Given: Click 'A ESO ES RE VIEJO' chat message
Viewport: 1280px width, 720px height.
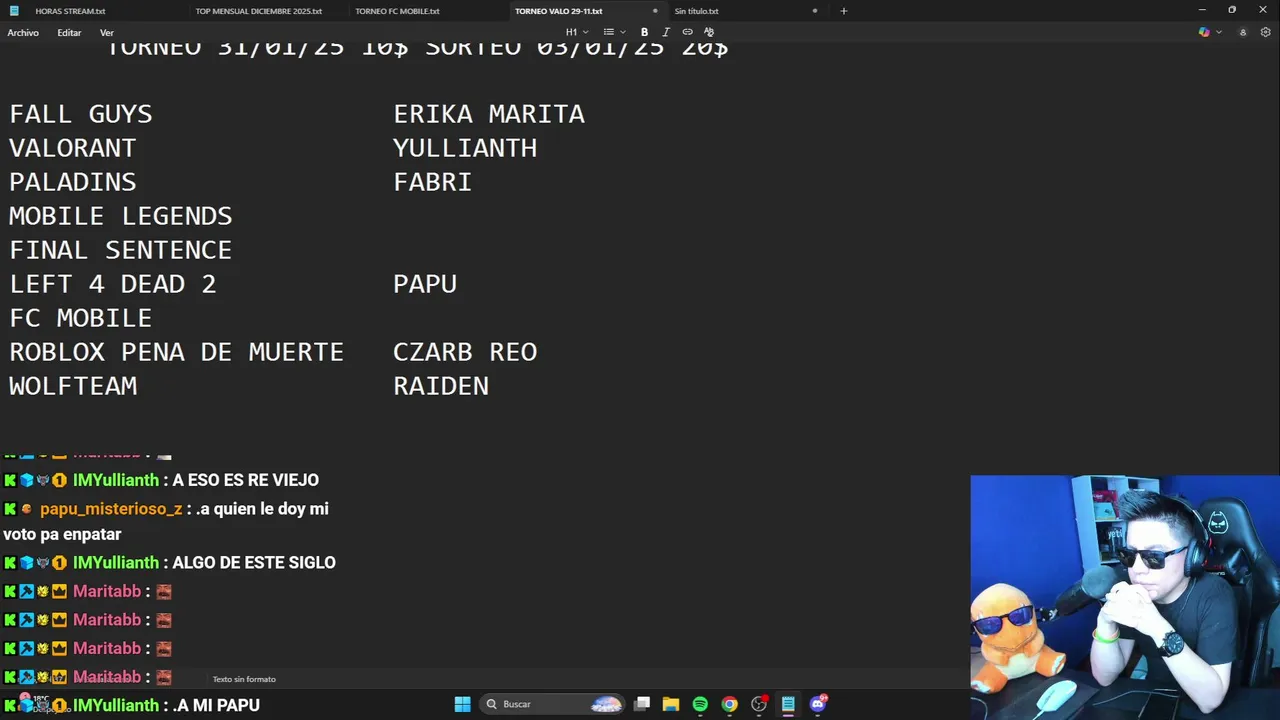Looking at the screenshot, I should (x=246, y=480).
